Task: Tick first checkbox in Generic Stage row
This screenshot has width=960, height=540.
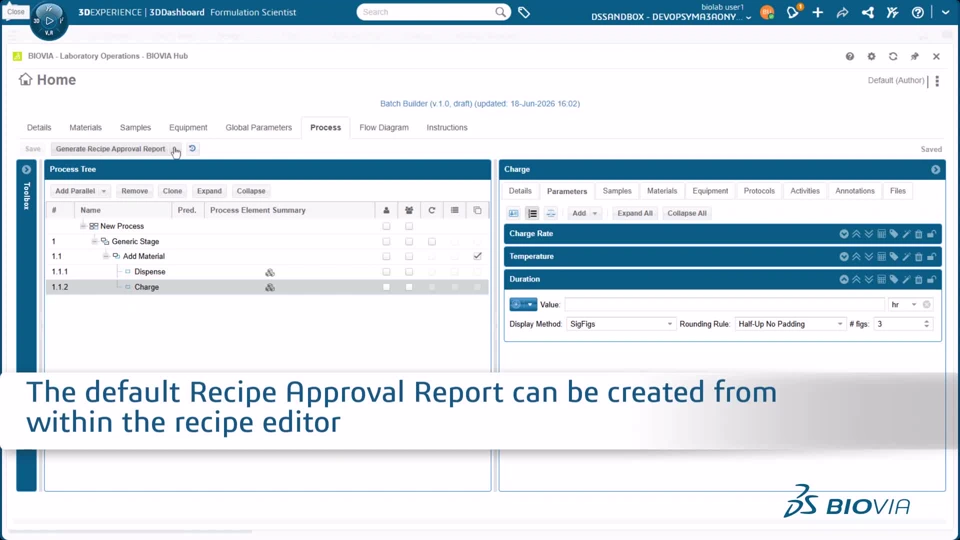Action: [386, 241]
